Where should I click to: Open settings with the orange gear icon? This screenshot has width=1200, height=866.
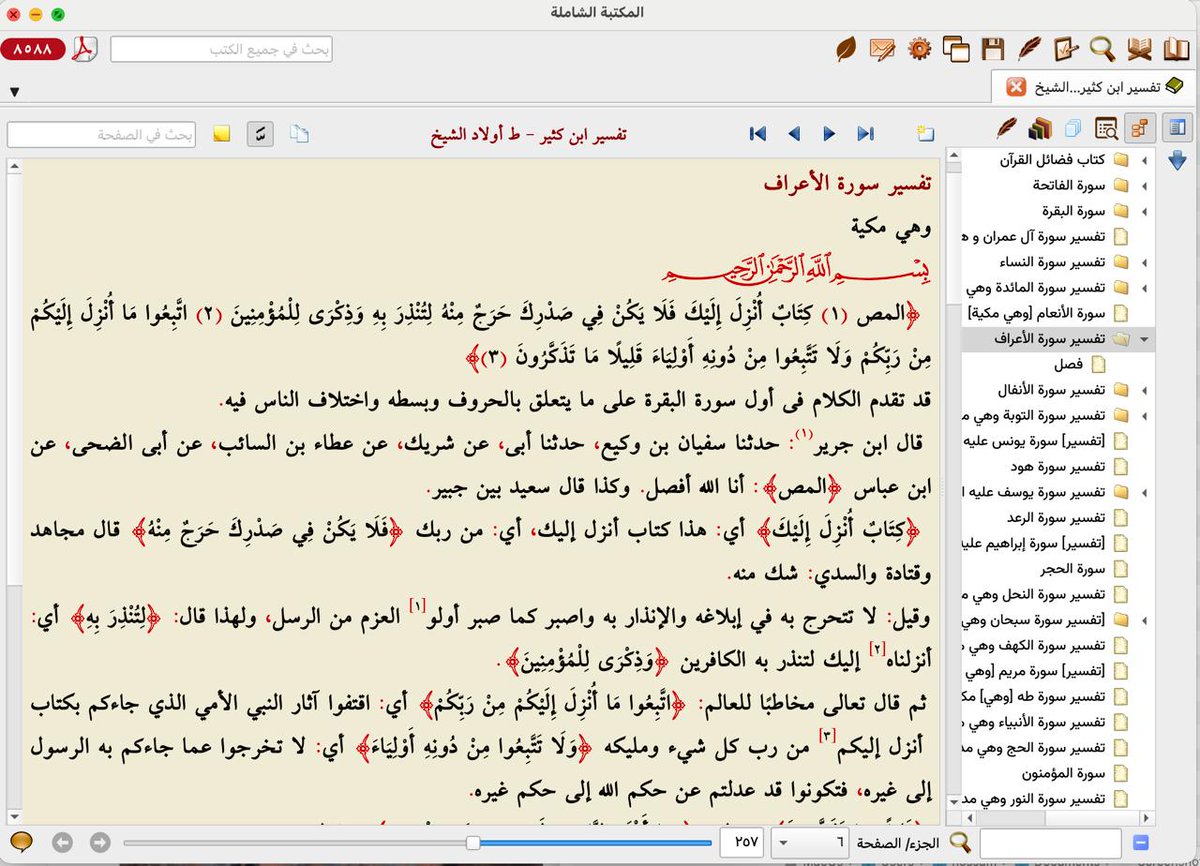920,48
